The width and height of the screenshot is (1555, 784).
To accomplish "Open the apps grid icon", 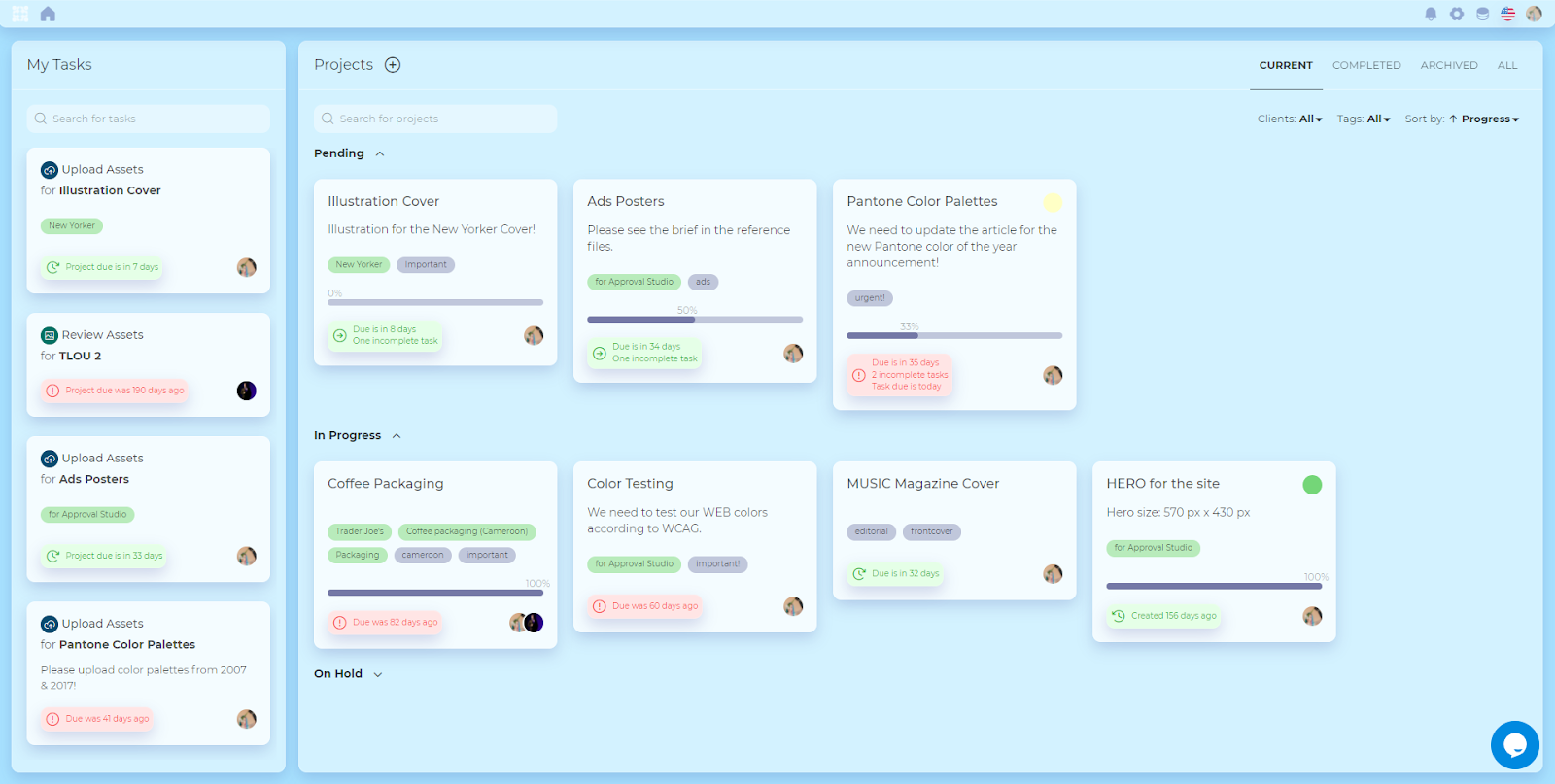I will tap(20, 14).
